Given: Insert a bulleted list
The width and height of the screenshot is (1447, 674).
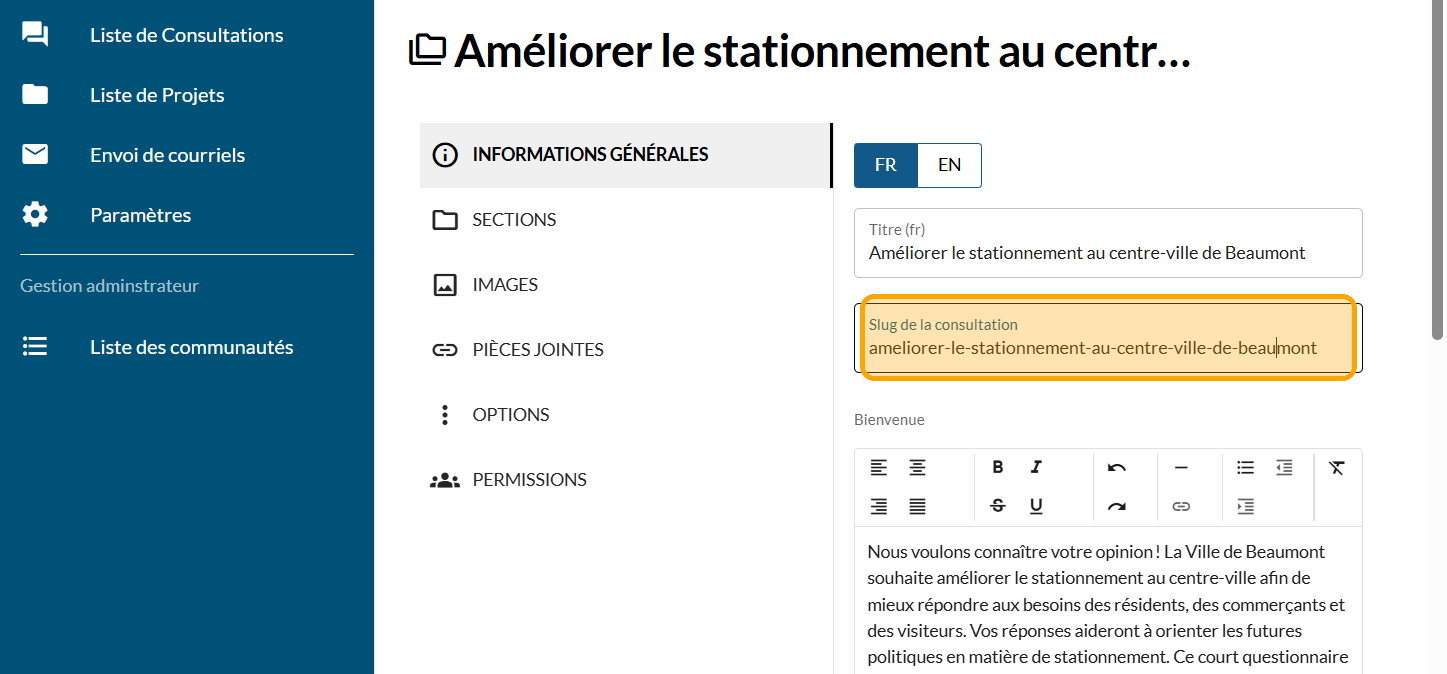Looking at the screenshot, I should pyautogui.click(x=1245, y=467).
